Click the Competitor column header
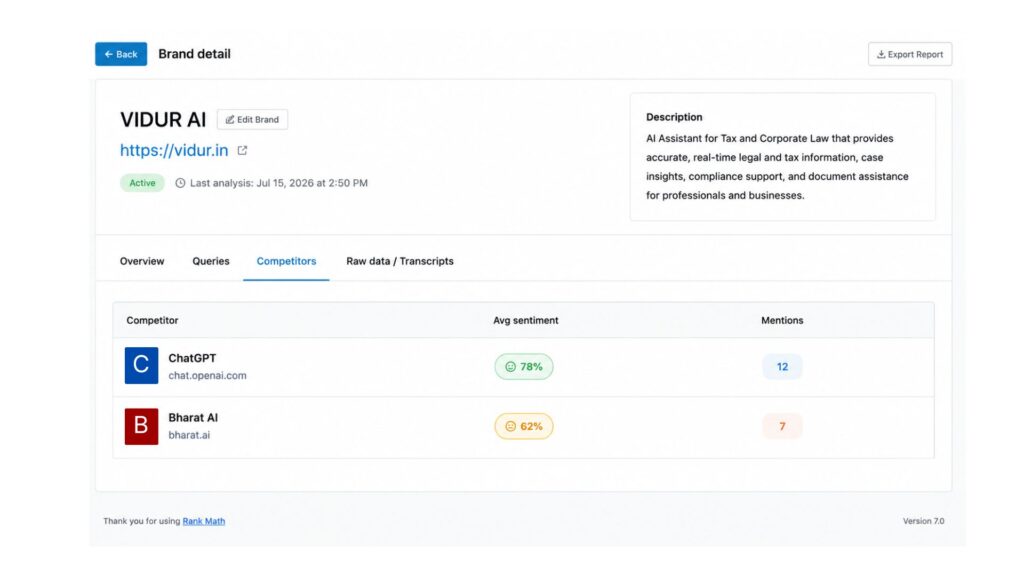The image size is (1024, 576). [152, 321]
